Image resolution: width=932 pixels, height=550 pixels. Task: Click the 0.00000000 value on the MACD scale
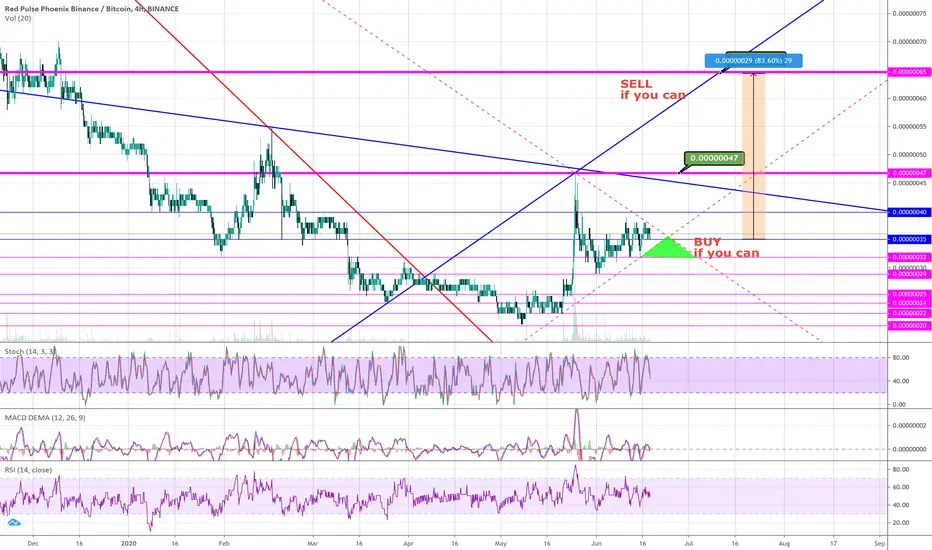(909, 450)
